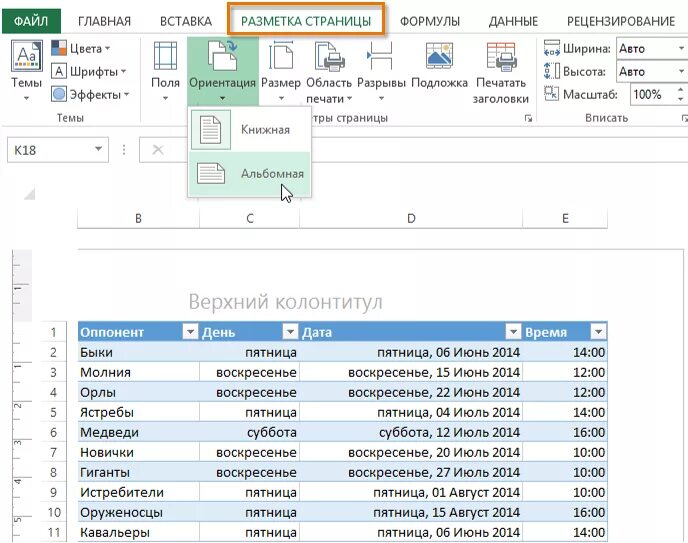Open the Эффекты theme effects menu
The height and width of the screenshot is (543, 688).
[90, 94]
